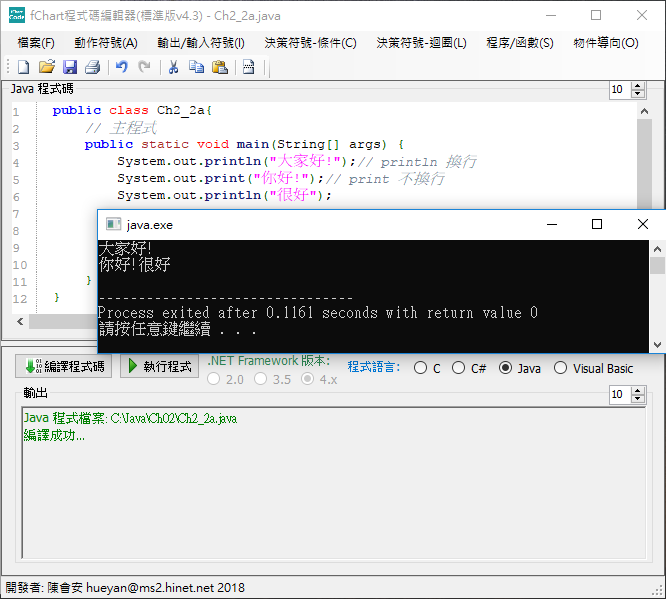Screen dimensions: 666x599
Task: Open the 動作符號(A) menu
Action: tap(105, 43)
